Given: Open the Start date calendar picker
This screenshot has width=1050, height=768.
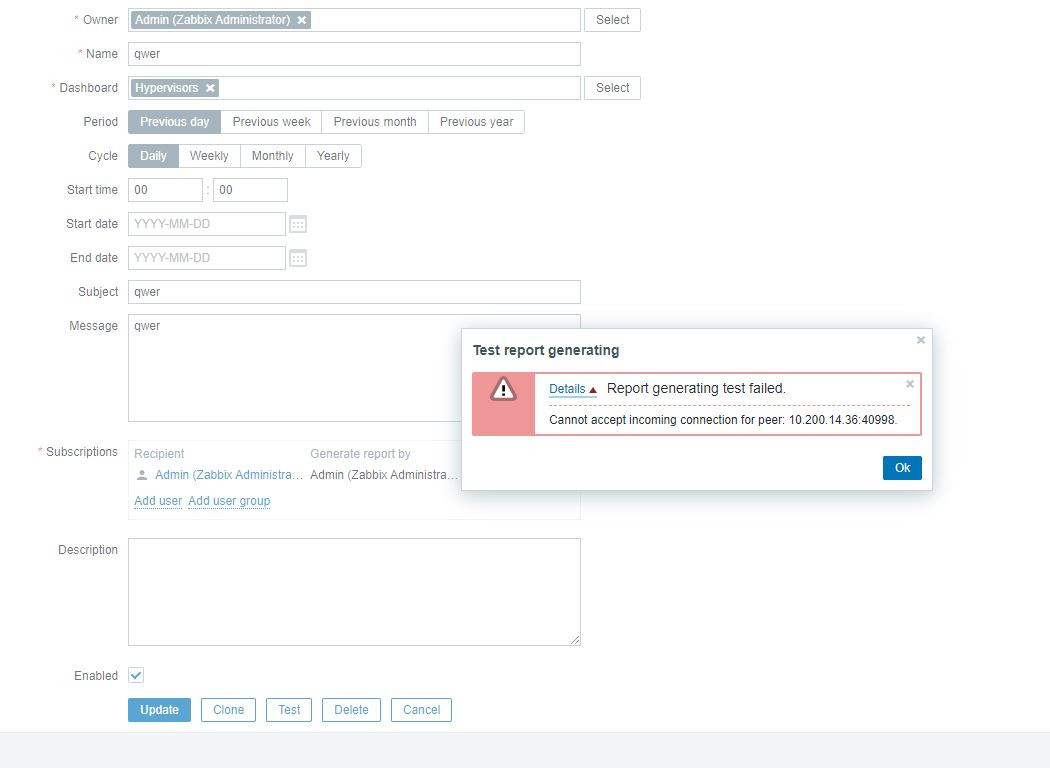Looking at the screenshot, I should pyautogui.click(x=298, y=224).
